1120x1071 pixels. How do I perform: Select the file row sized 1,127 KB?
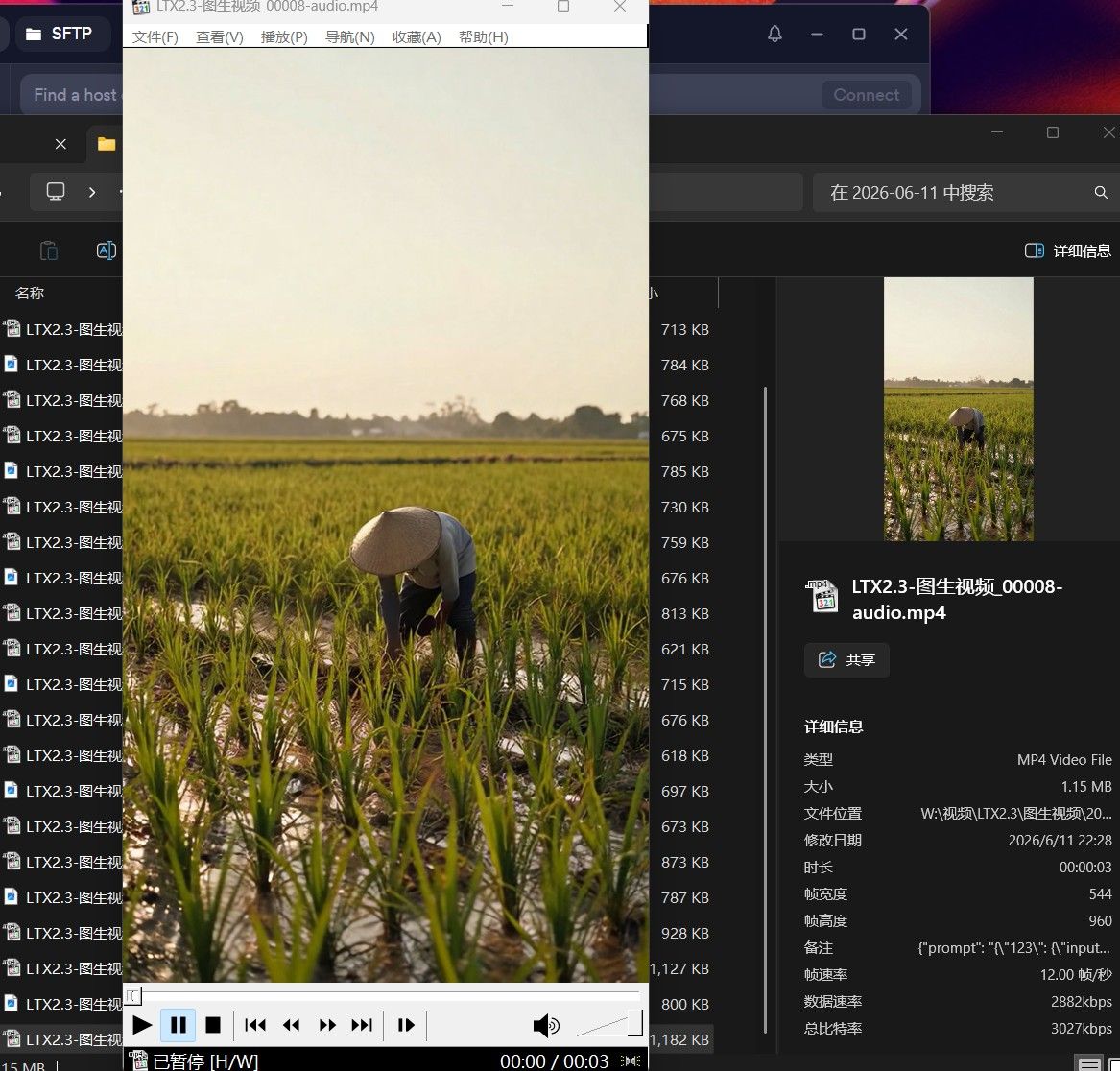tap(357, 968)
